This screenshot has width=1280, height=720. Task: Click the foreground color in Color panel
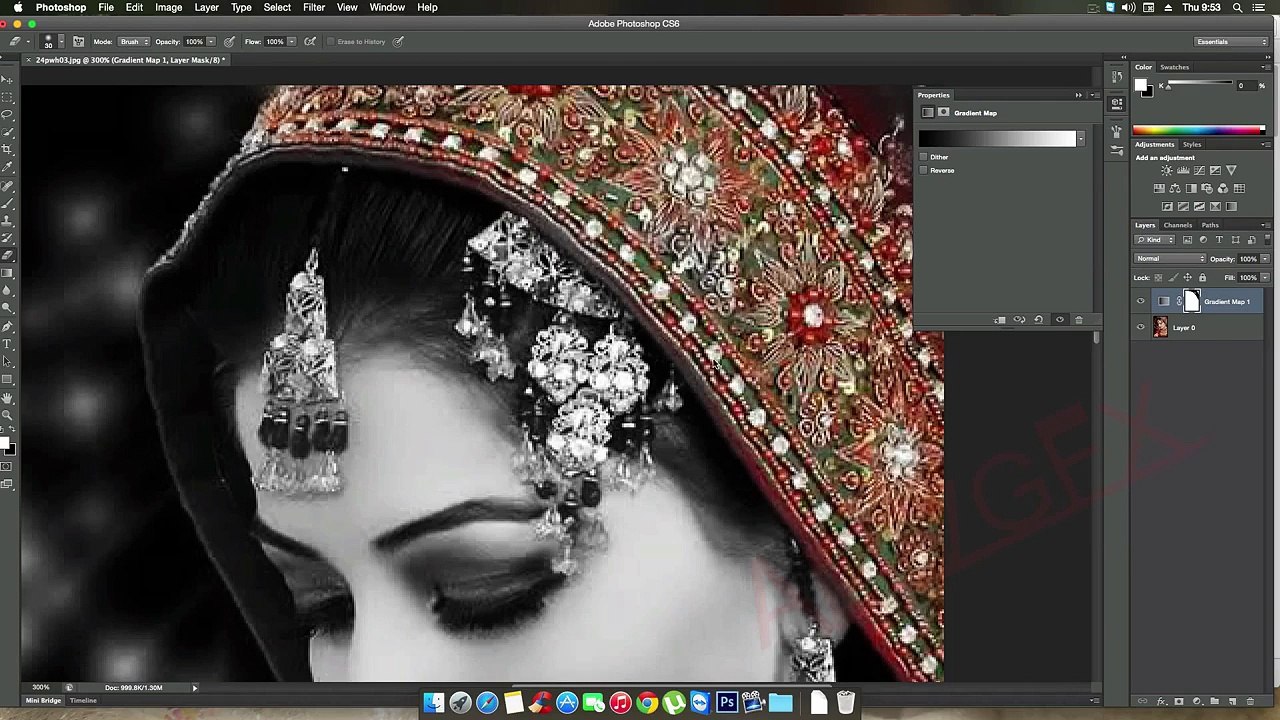(1140, 85)
